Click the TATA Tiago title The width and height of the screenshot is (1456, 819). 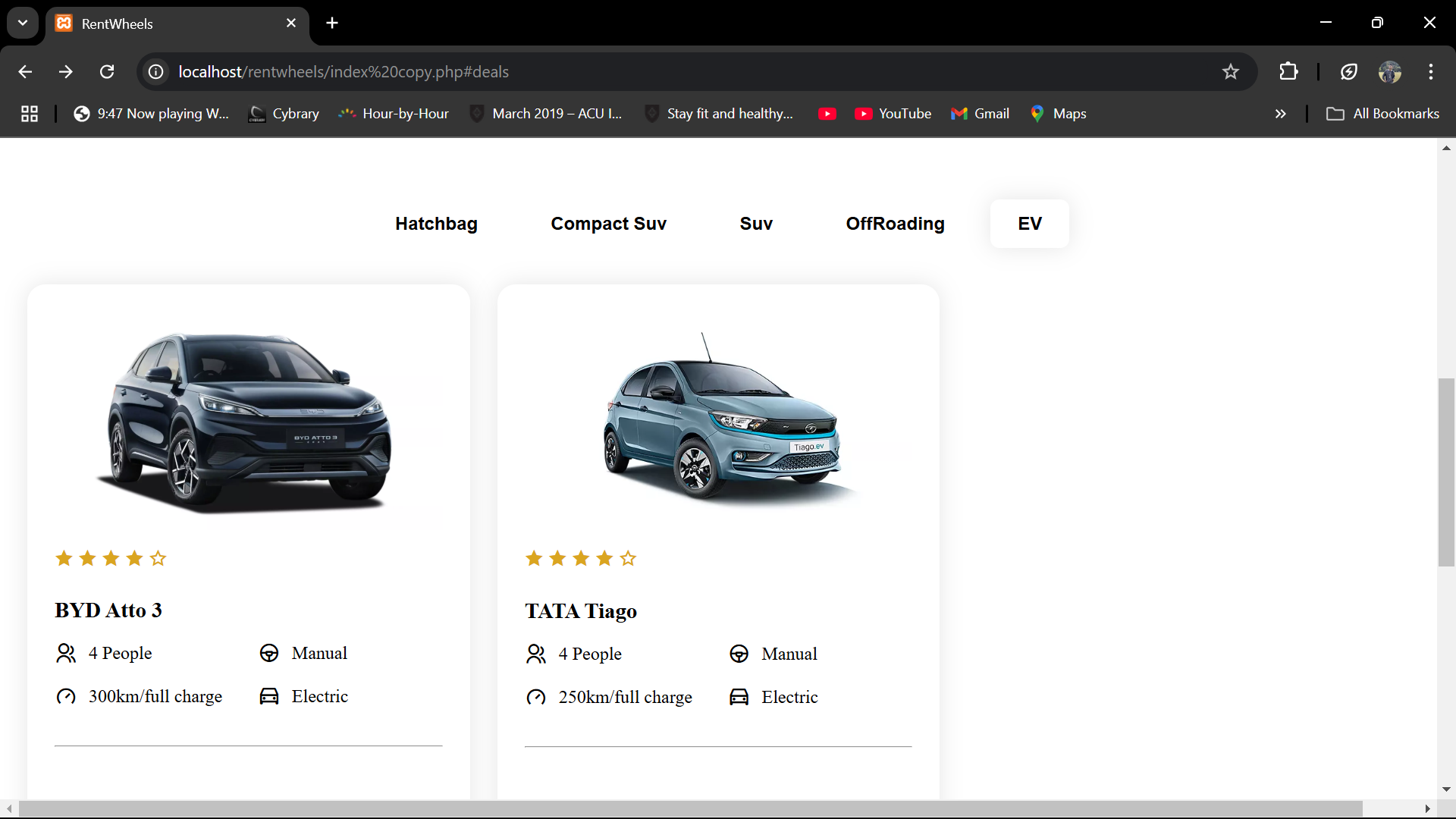click(x=581, y=611)
